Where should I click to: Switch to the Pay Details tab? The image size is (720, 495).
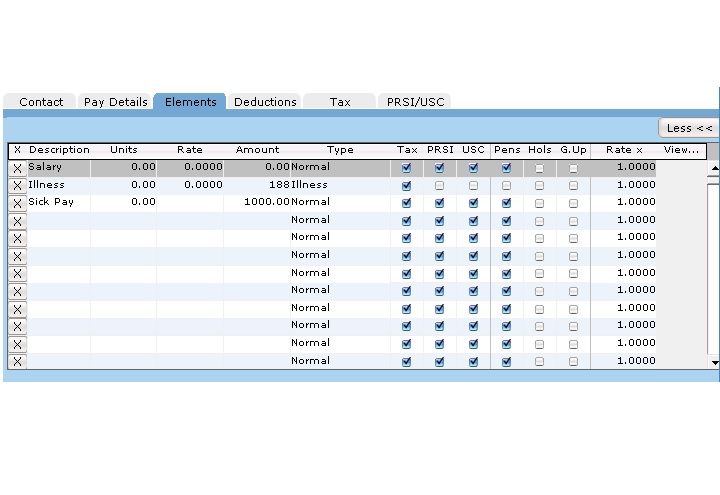coord(115,102)
